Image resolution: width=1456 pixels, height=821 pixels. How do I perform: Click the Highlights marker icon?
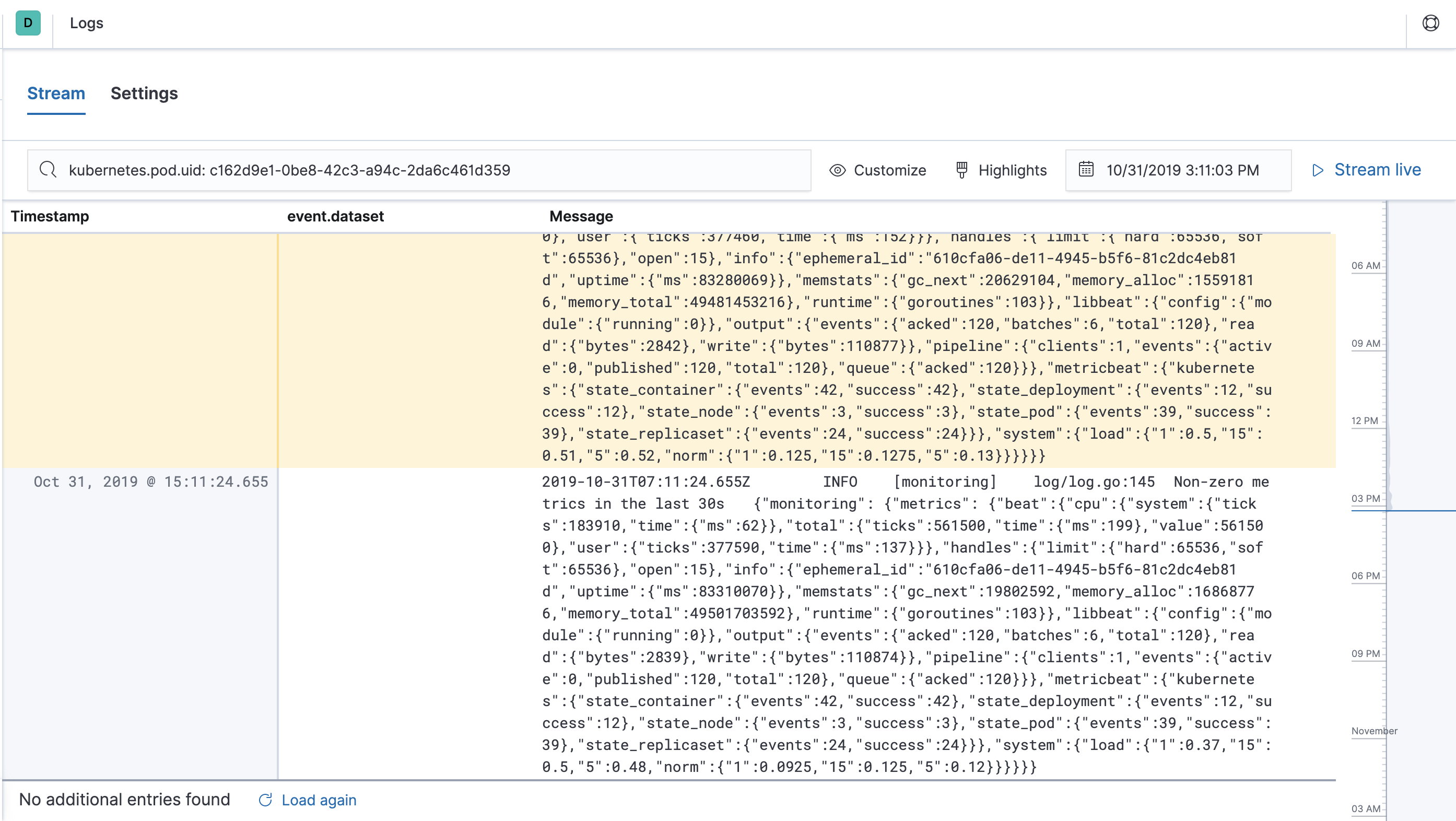[961, 170]
